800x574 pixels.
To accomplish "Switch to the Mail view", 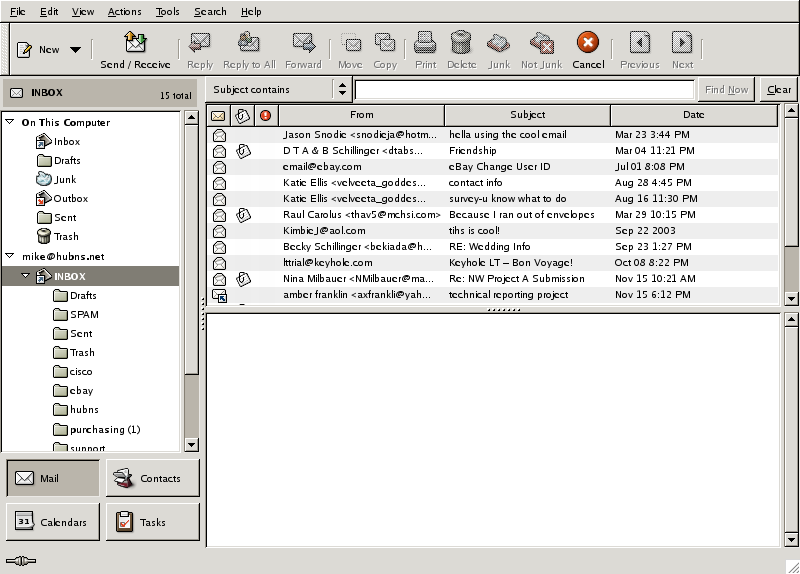I will tap(53, 478).
